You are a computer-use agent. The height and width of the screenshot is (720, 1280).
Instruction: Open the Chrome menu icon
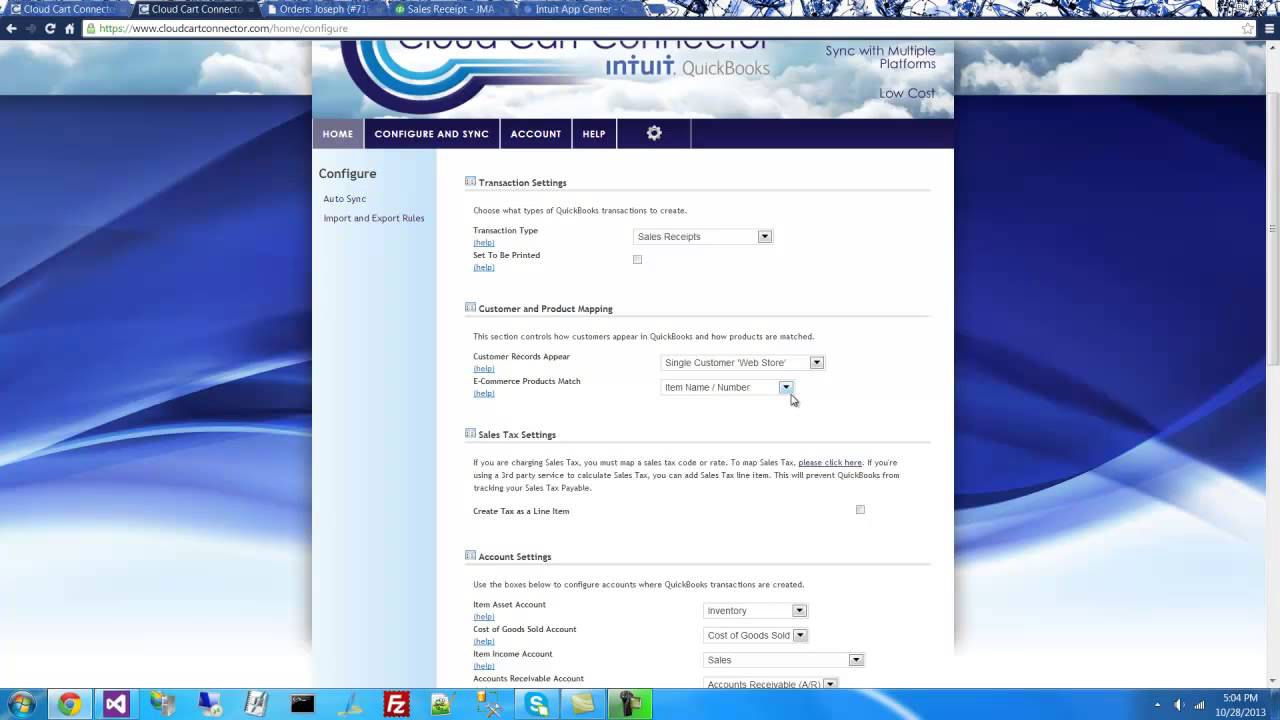click(1267, 28)
